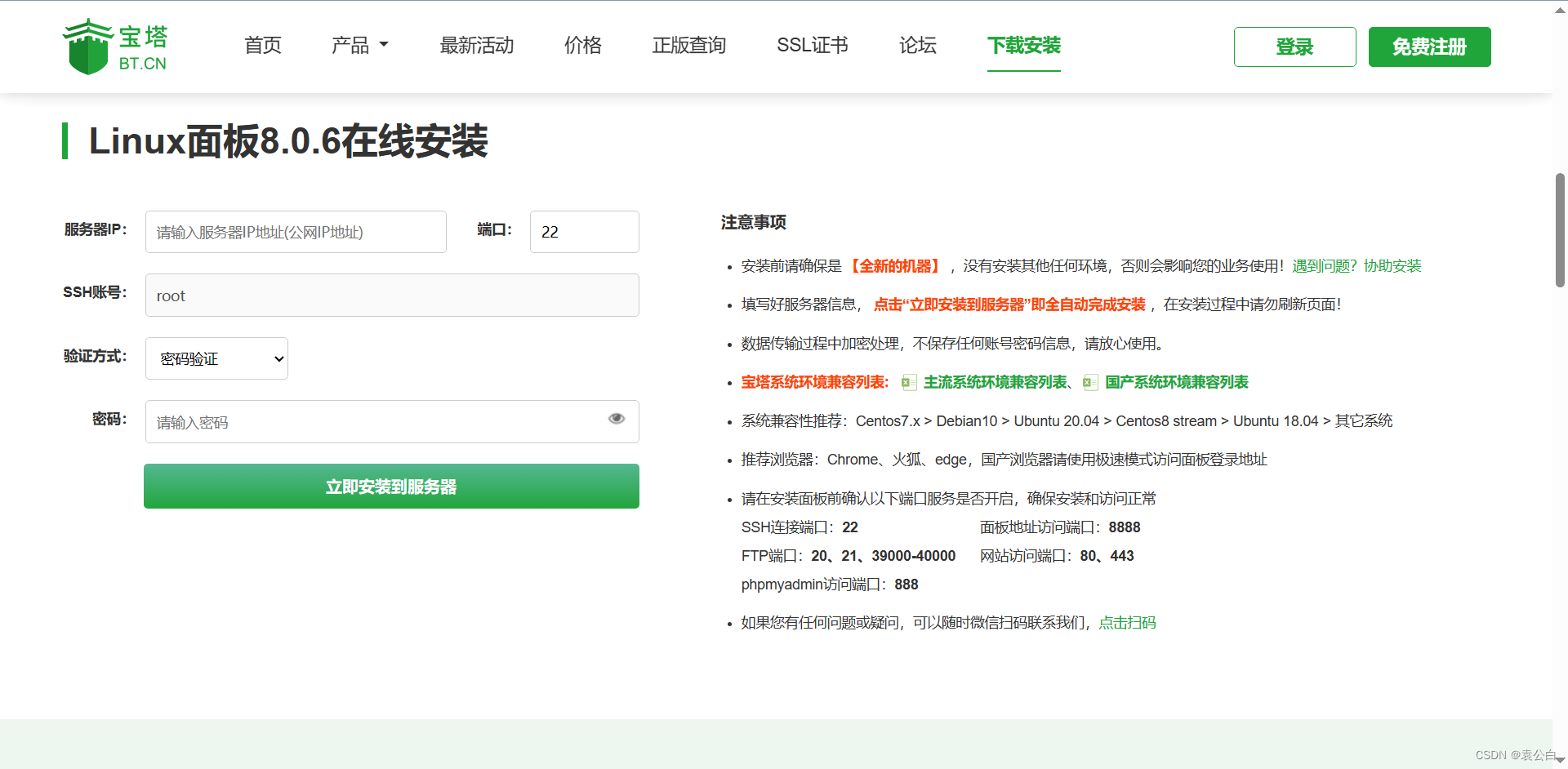Click the 注意事项 heading

click(x=753, y=222)
